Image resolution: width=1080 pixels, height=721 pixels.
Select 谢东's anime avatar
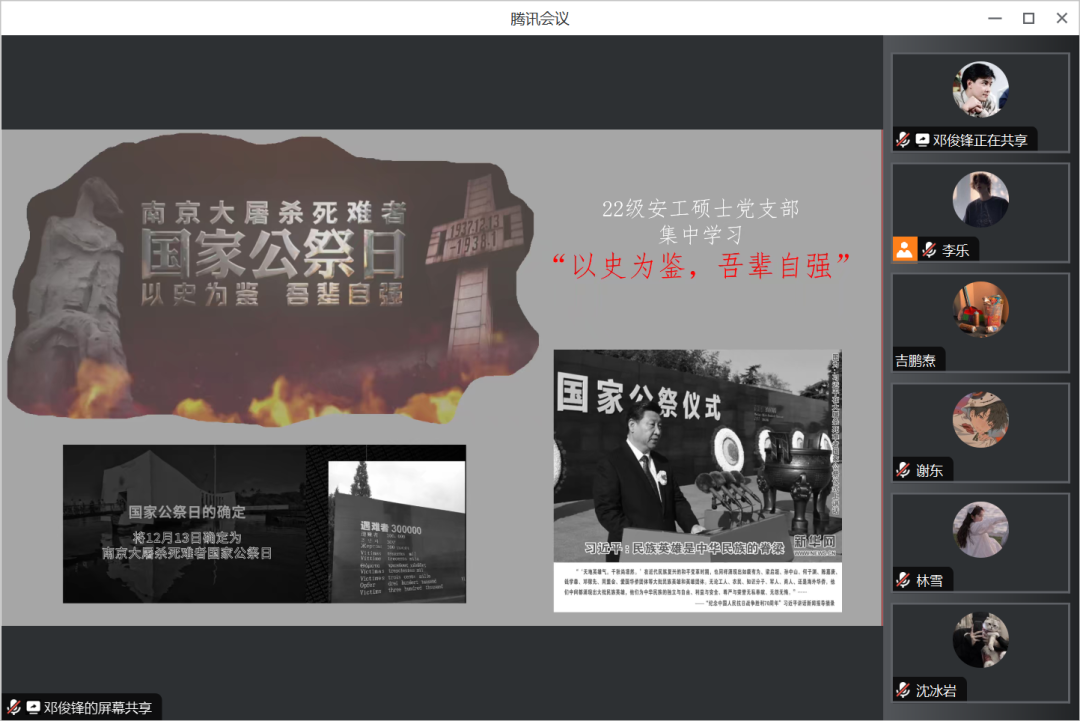980,419
